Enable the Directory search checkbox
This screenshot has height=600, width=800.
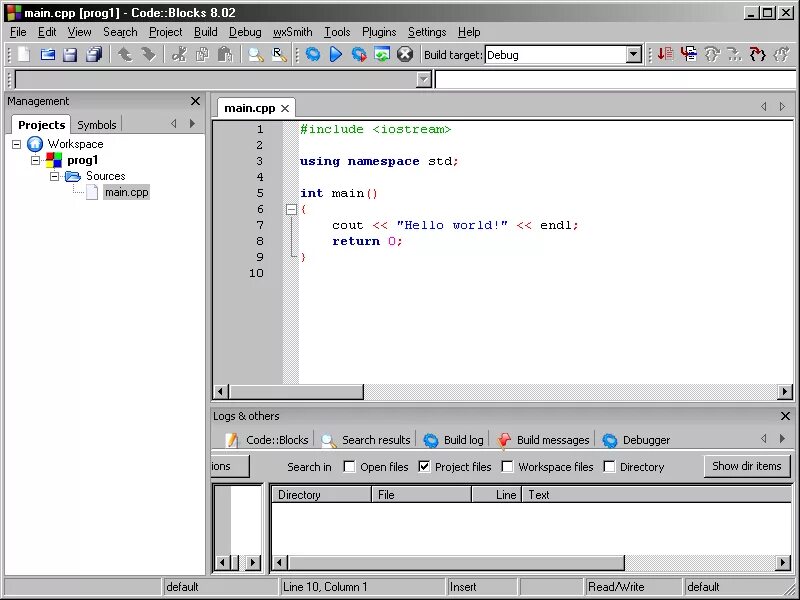[609, 467]
